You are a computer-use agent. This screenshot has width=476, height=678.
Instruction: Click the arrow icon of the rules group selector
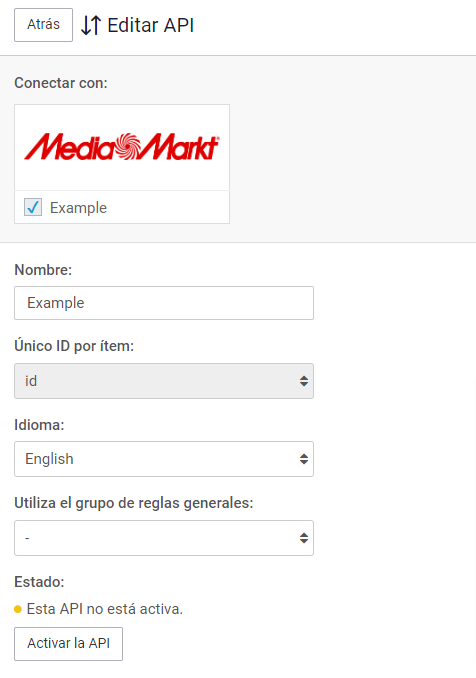304,538
